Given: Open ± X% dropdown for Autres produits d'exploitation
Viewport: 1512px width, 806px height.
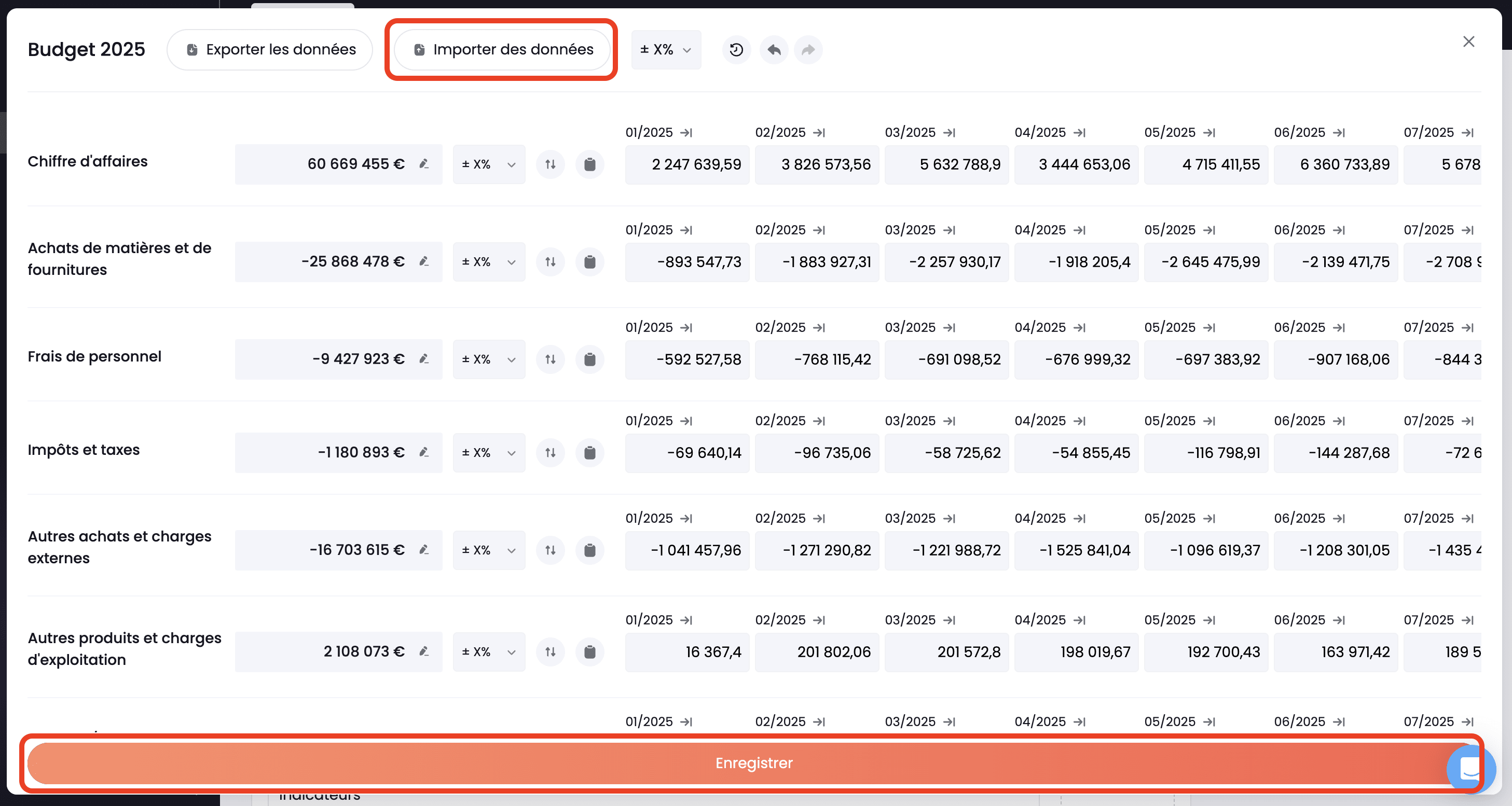Looking at the screenshot, I should (489, 652).
